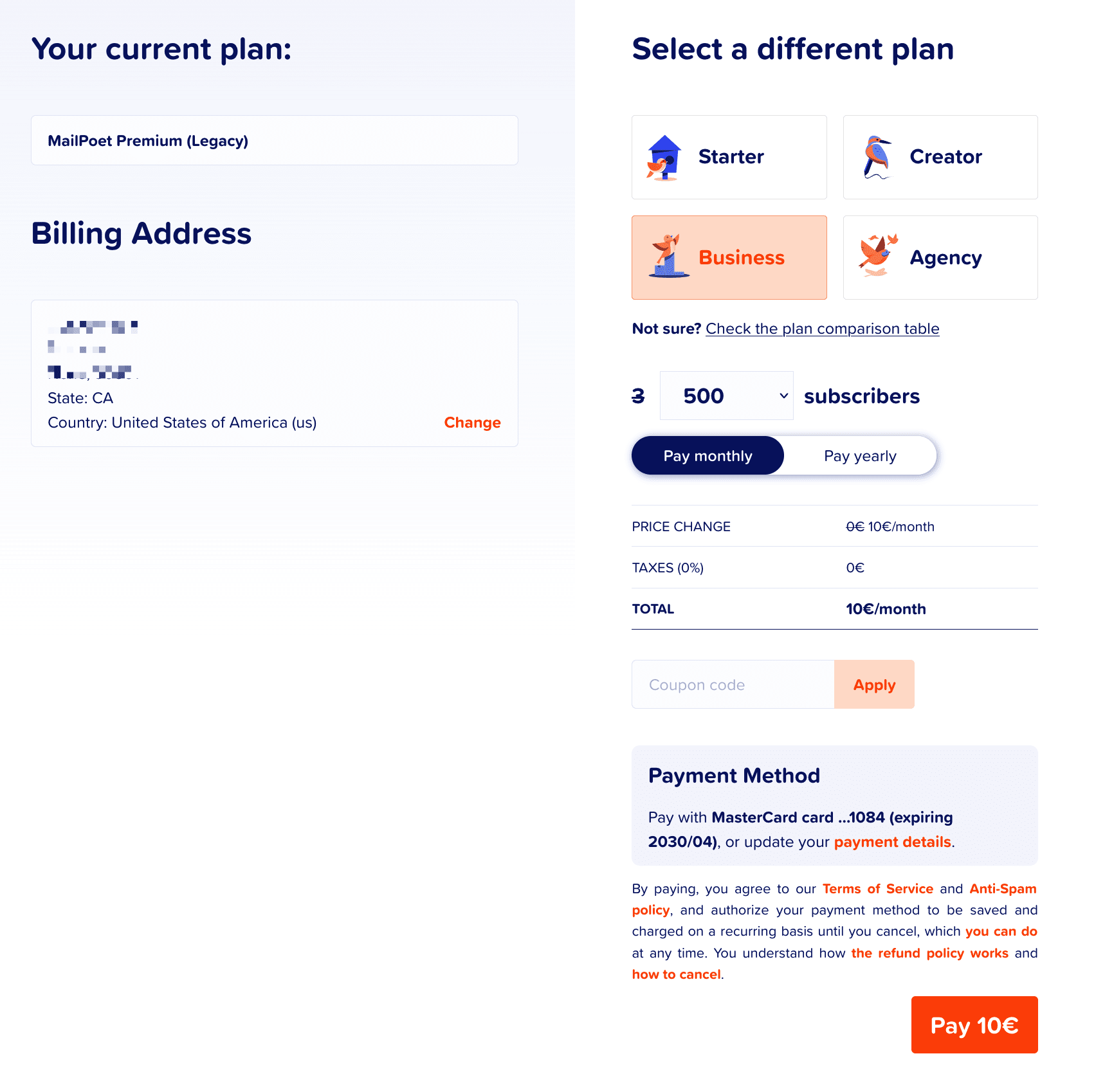Select the Business plan label
This screenshot has width=1105, height=1092.
click(741, 258)
